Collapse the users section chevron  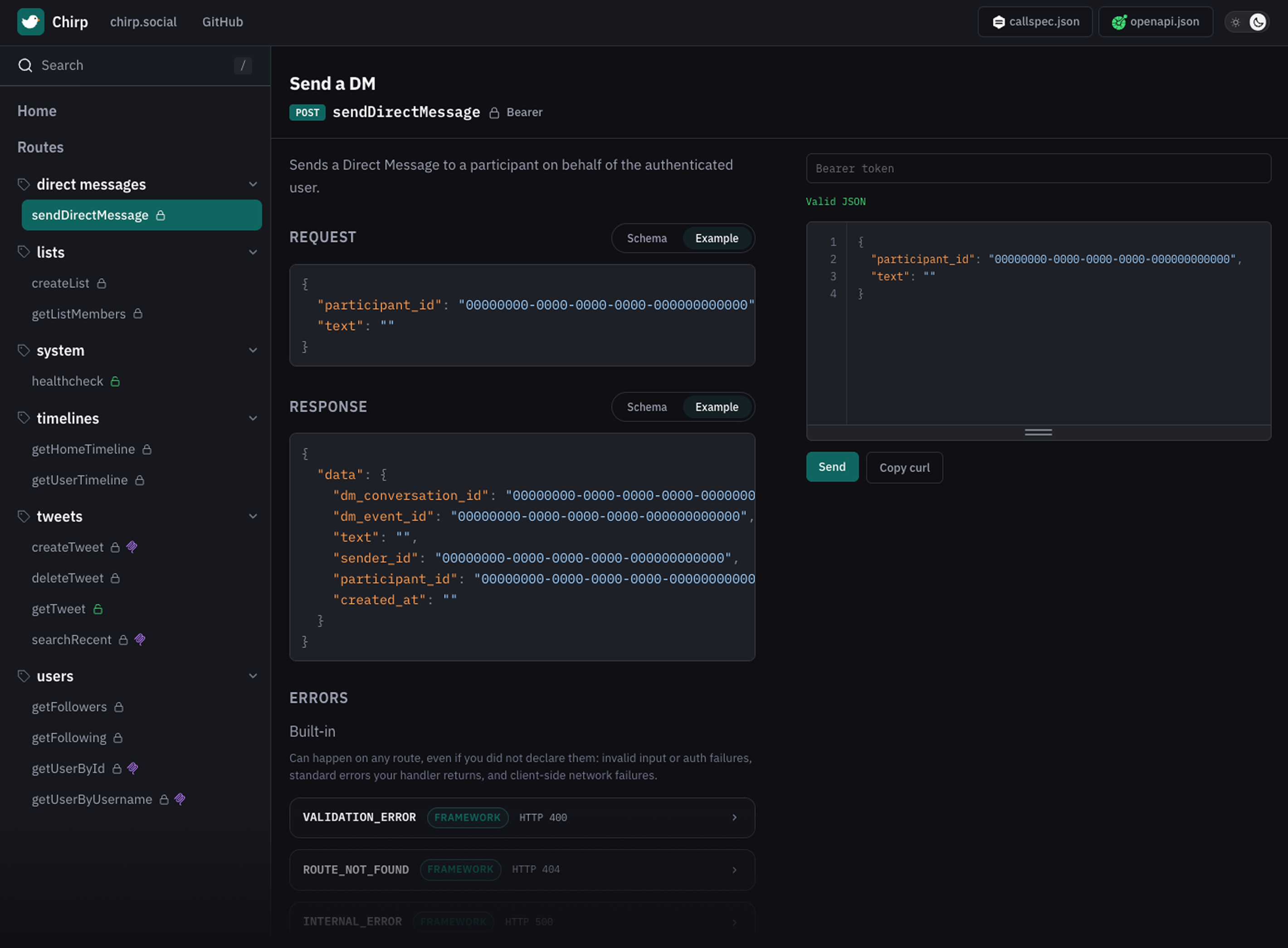coord(253,676)
